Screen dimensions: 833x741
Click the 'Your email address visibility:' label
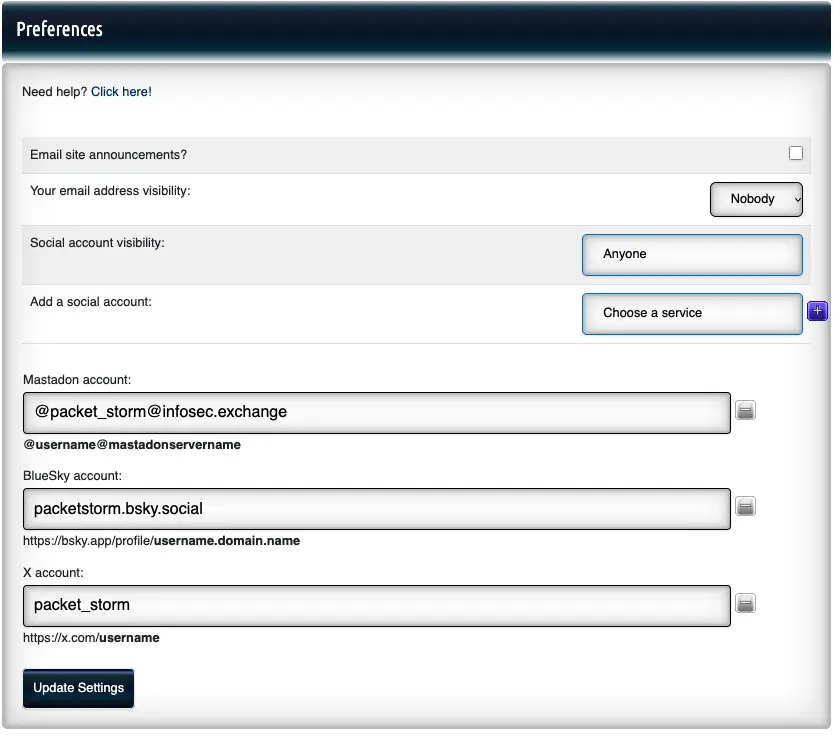click(x=110, y=191)
